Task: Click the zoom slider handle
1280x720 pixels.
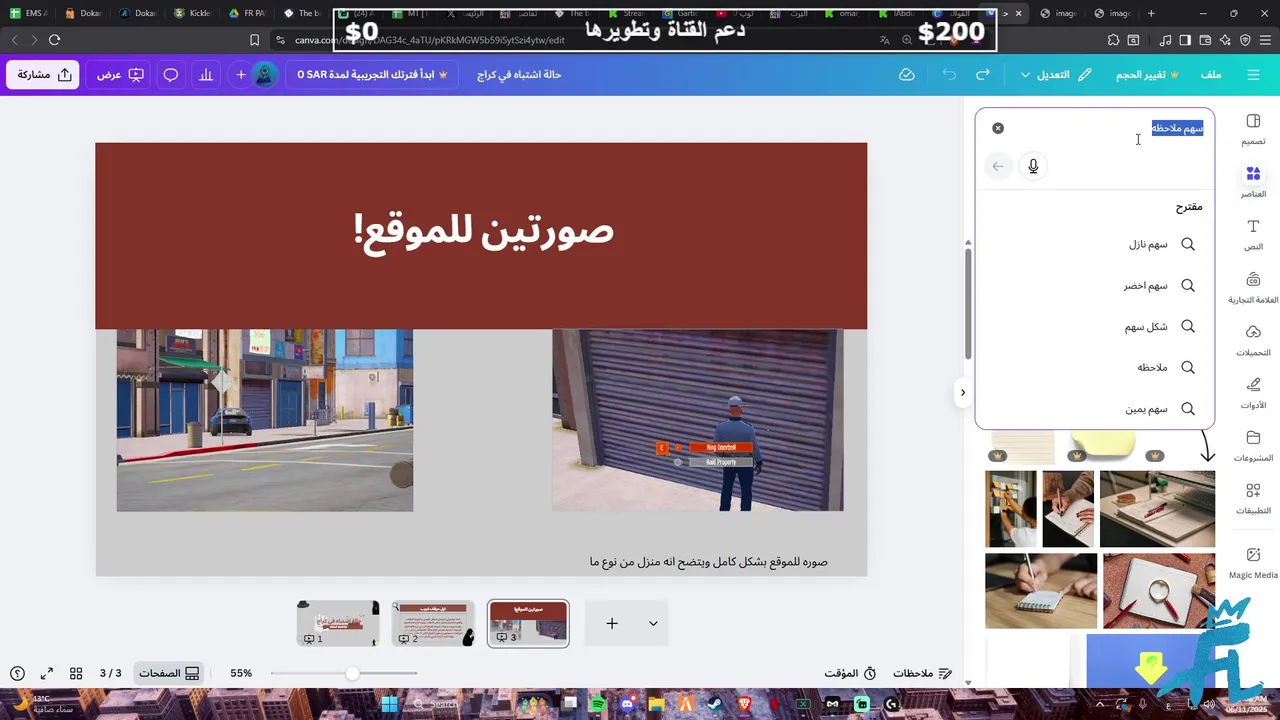Action: [x=352, y=673]
